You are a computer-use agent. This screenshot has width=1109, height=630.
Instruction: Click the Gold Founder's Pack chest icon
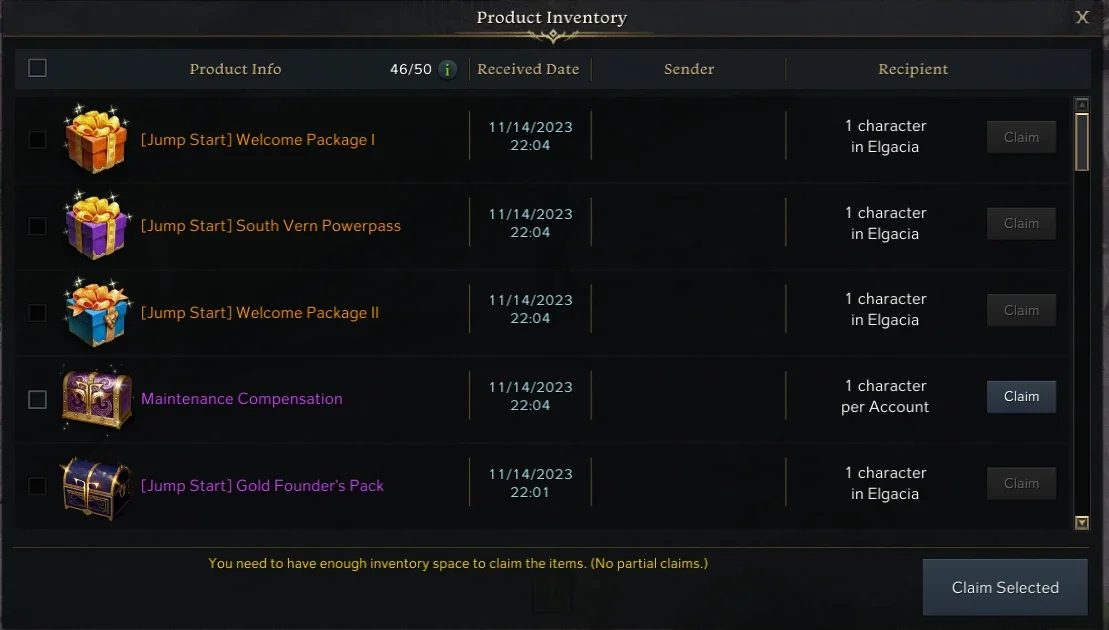[96, 486]
